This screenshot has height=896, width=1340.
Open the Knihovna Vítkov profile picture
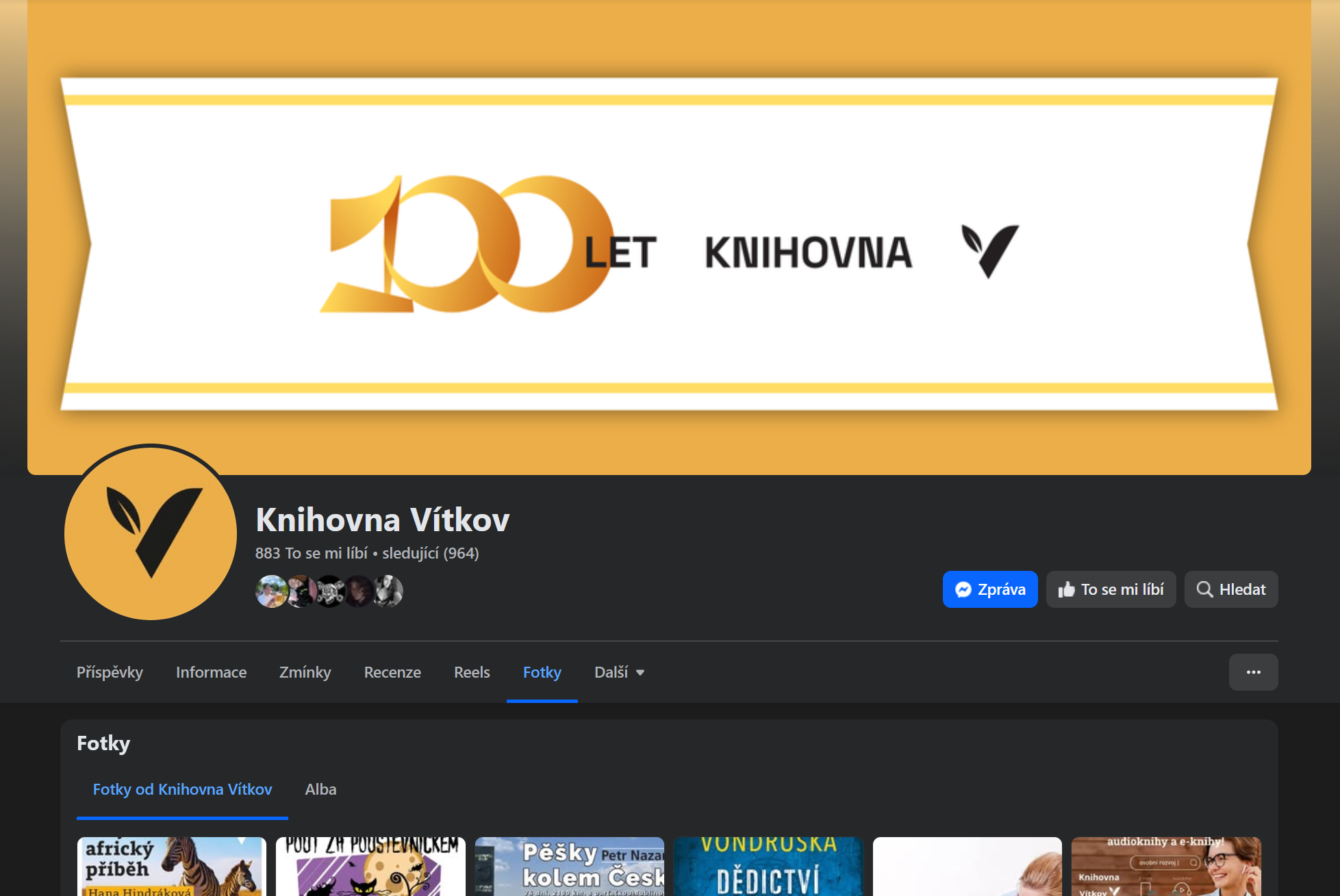[151, 533]
